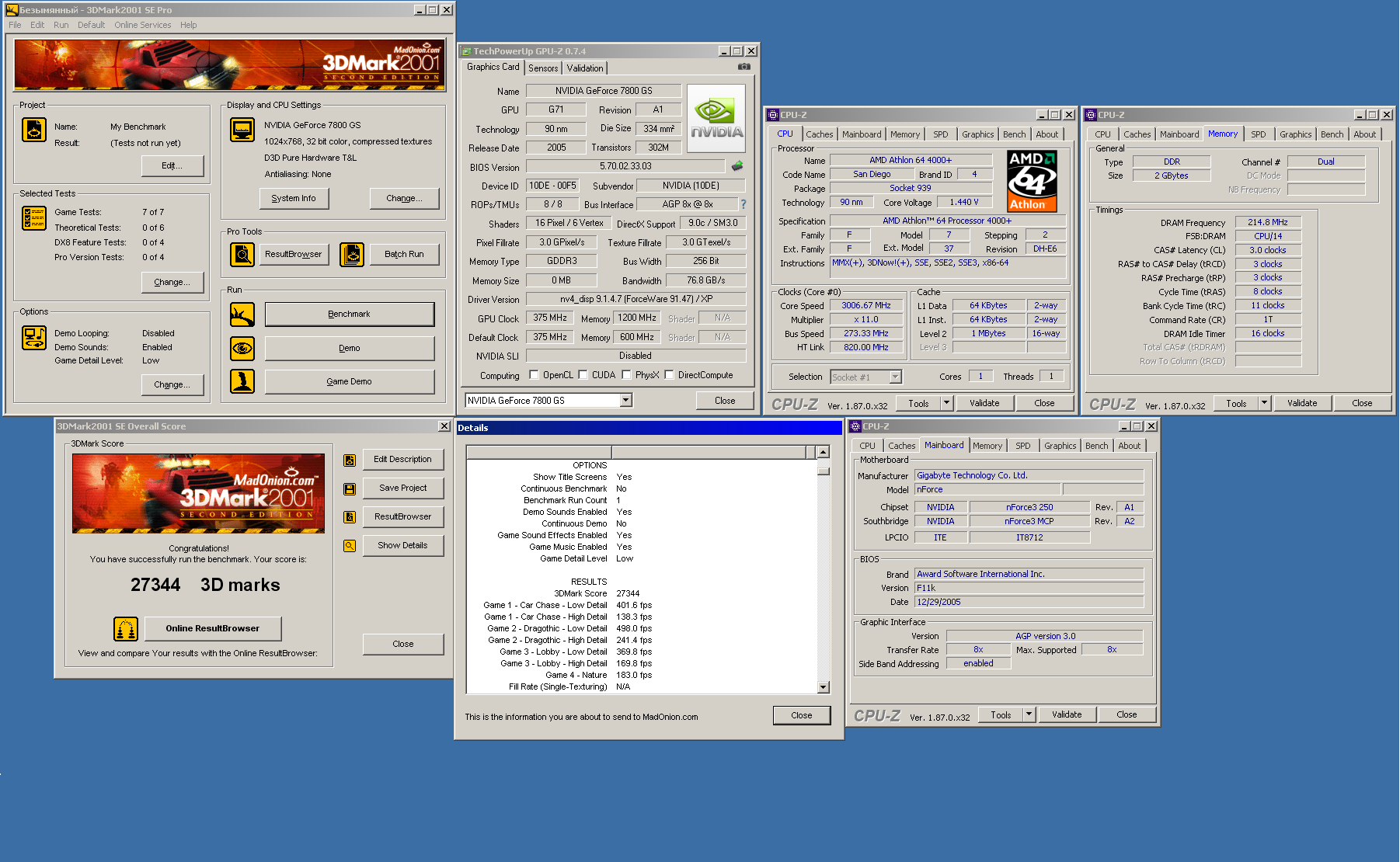1400x862 pixels.
Task: Click the Change... button under Selected Tests
Action: 172,282
